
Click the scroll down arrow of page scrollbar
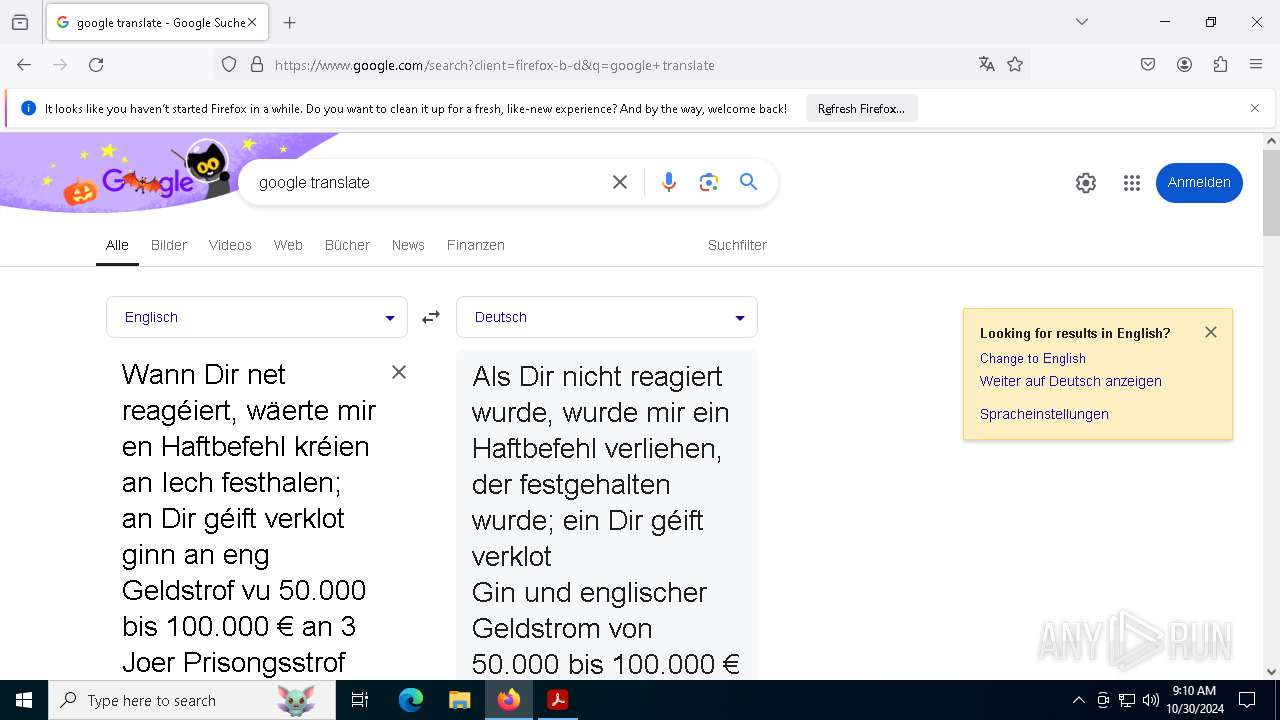(x=1271, y=672)
